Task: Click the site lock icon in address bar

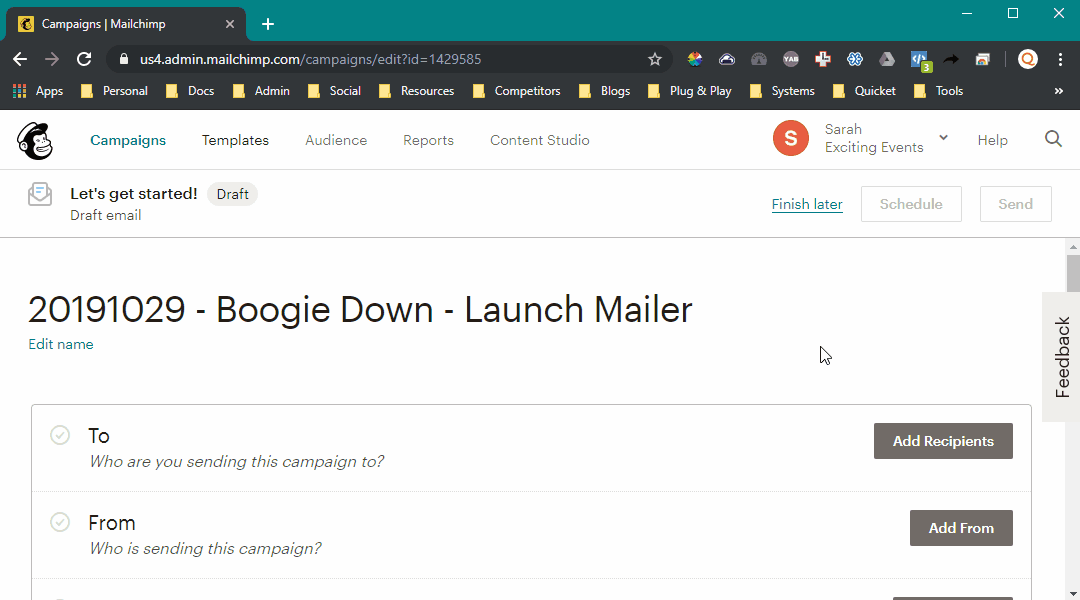Action: click(x=124, y=59)
